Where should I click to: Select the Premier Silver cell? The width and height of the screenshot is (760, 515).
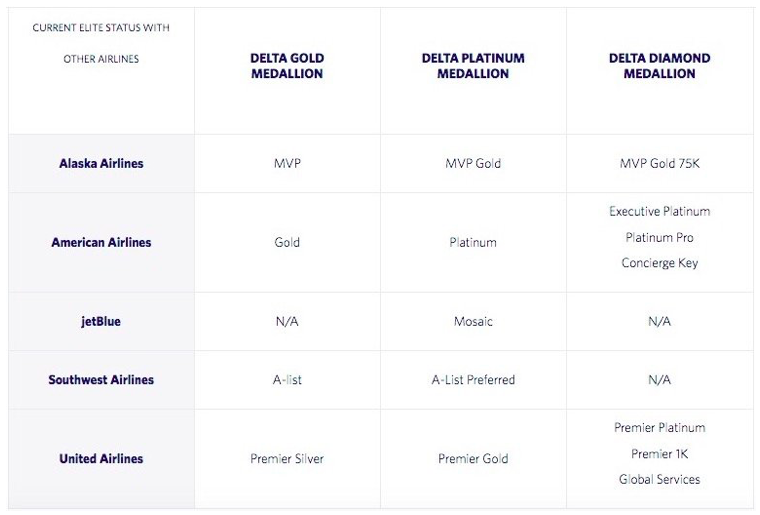[287, 459]
